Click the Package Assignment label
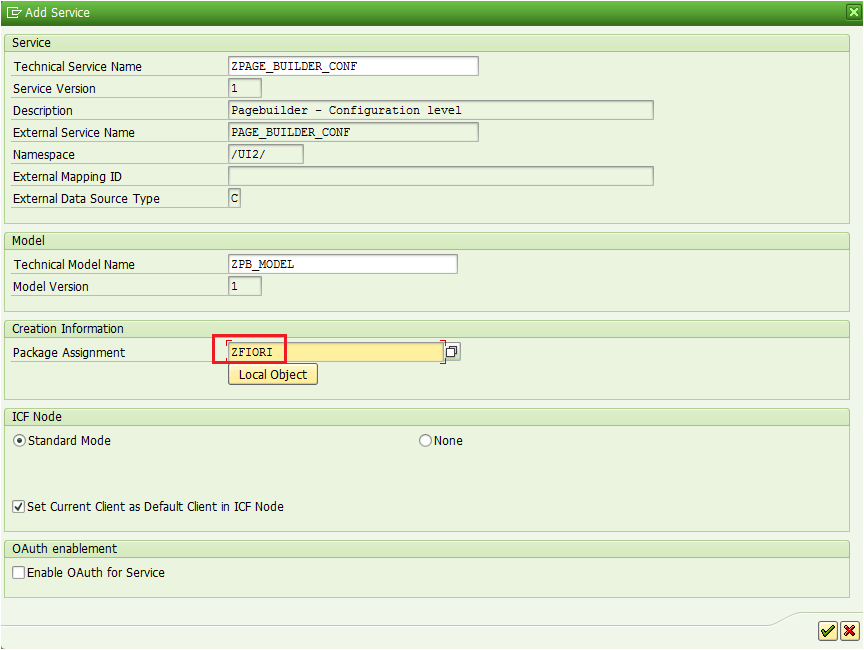This screenshot has height=650, width=864. pos(69,353)
